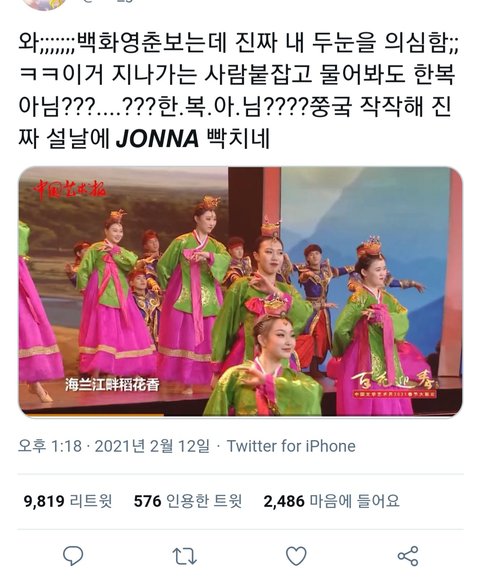Select the bold JONNA word in tweet

(157, 138)
